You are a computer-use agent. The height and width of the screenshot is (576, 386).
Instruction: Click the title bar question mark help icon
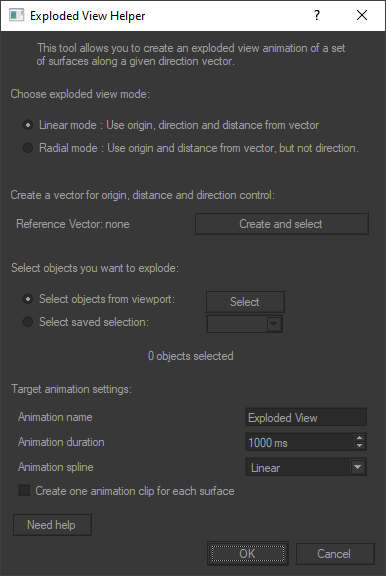[x=317, y=15]
